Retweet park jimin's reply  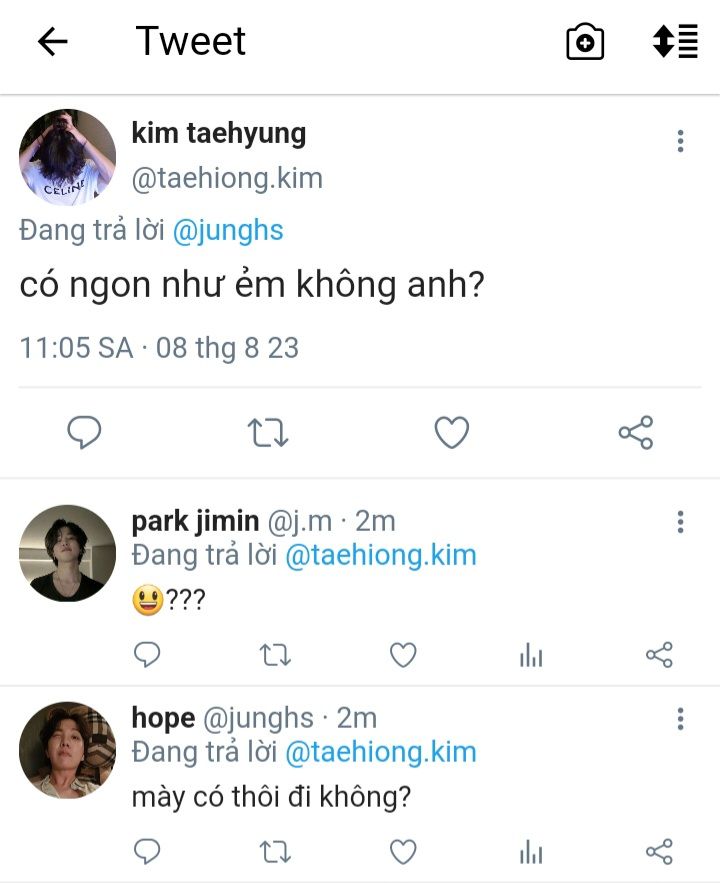274,655
